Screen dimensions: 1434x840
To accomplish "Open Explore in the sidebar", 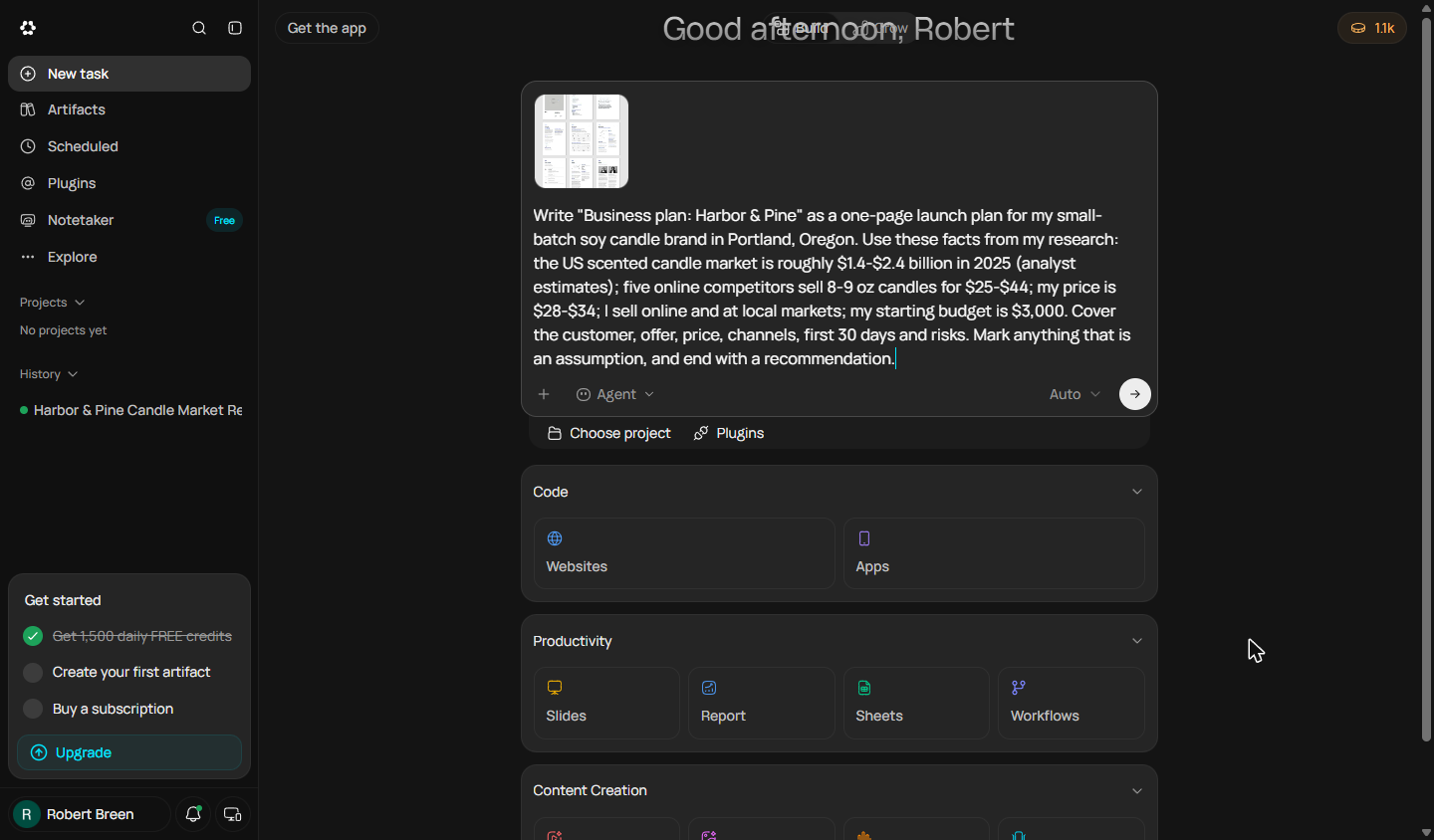I will [129, 257].
